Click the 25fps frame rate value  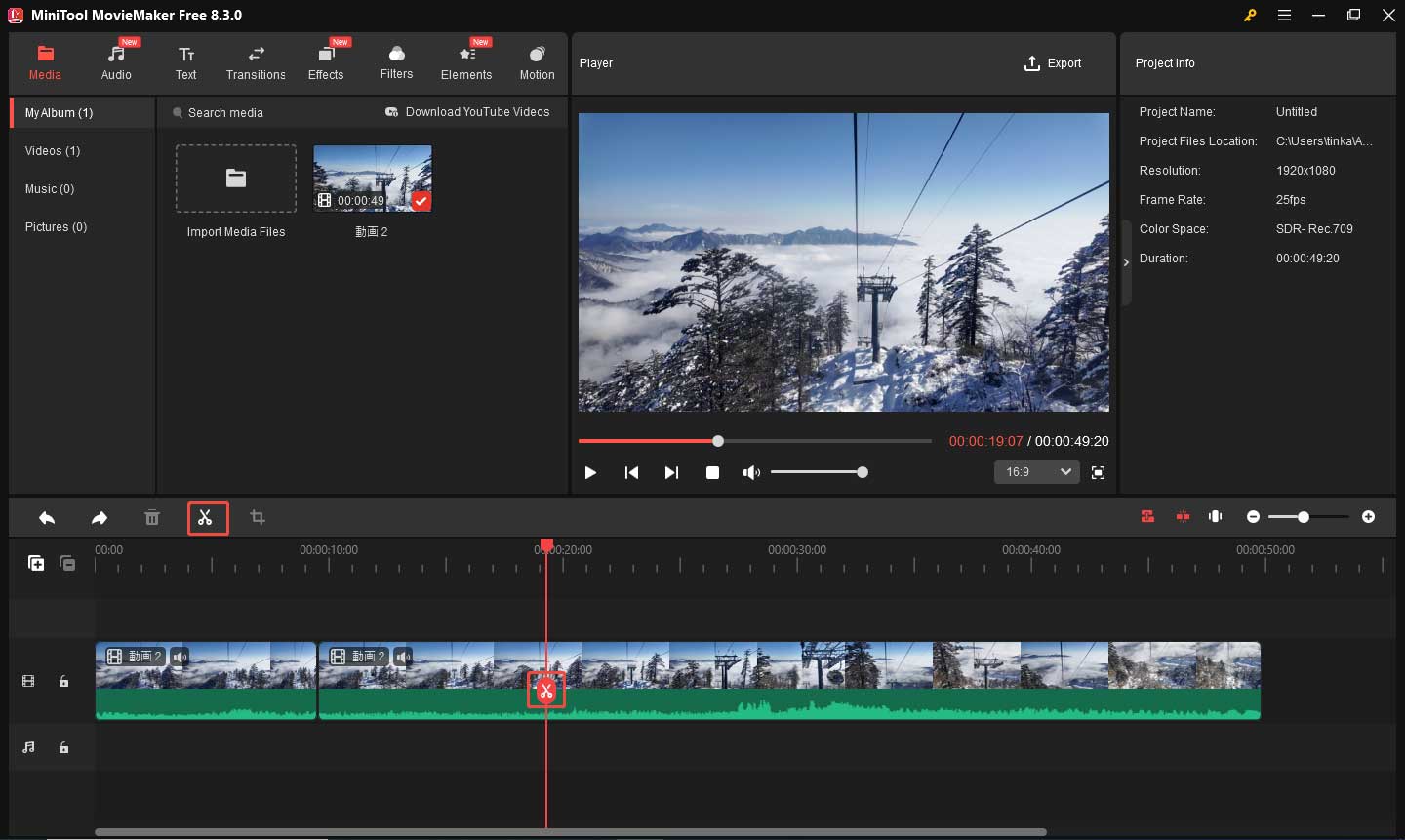pyautogui.click(x=1291, y=200)
